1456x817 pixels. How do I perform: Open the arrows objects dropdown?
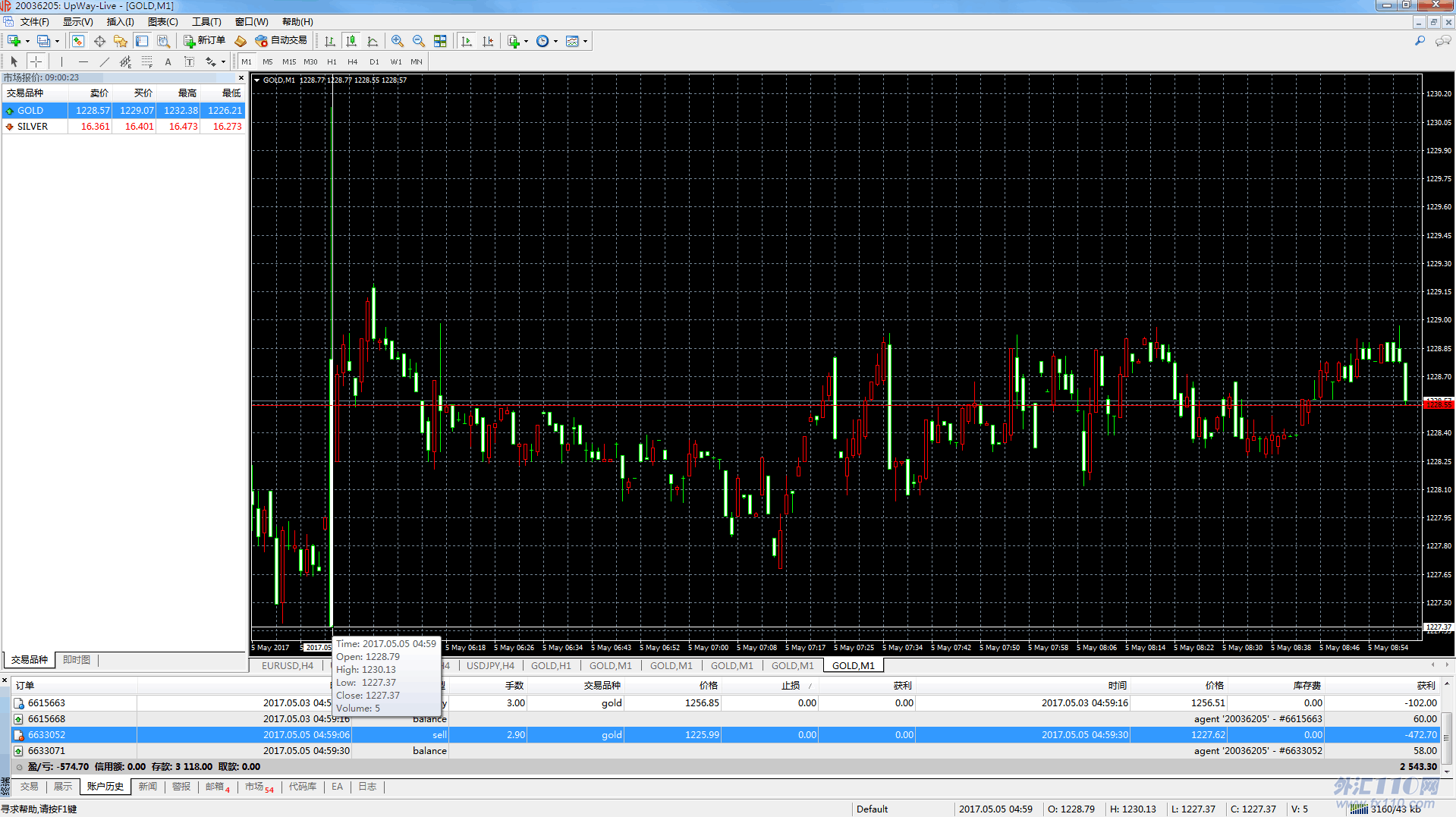pyautogui.click(x=215, y=61)
